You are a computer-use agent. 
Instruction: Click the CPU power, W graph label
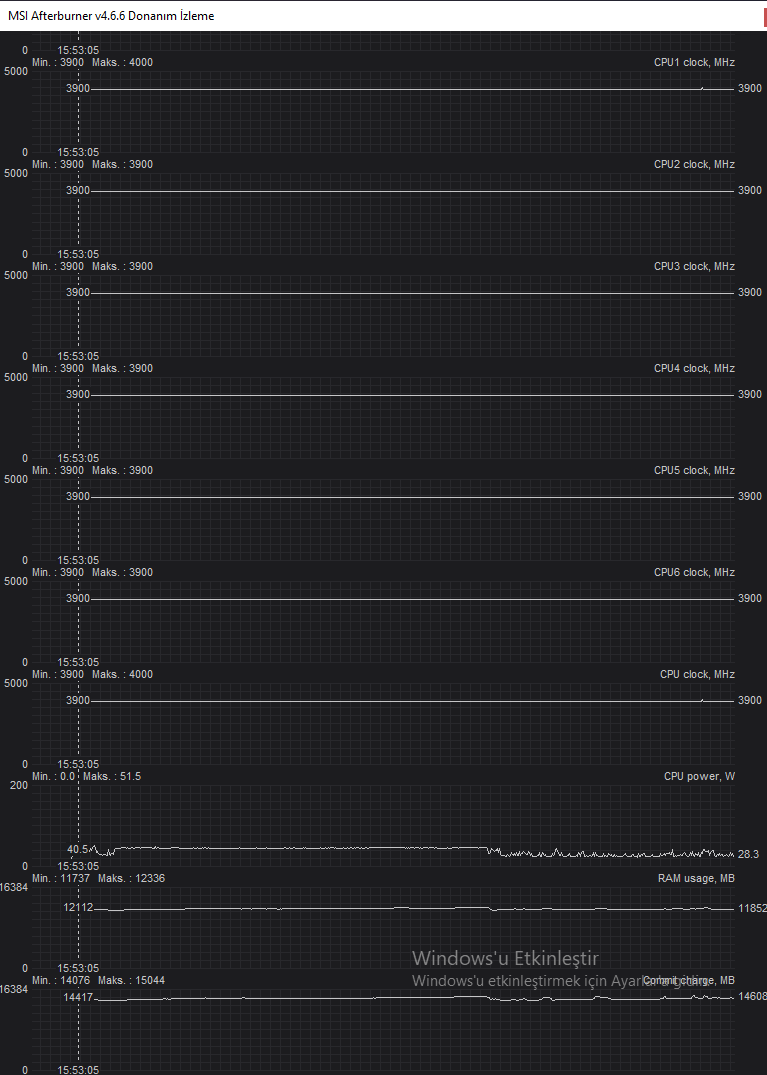click(x=699, y=777)
